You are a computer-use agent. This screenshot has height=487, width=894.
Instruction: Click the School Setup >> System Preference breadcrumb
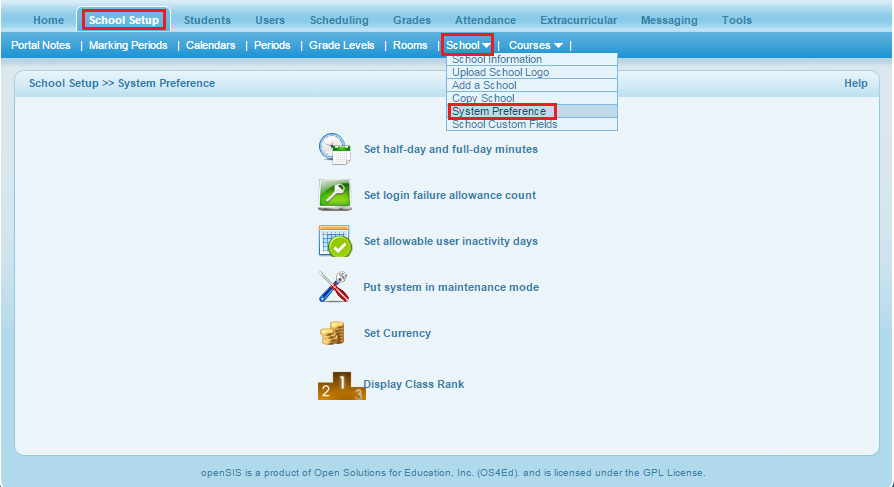tap(122, 83)
